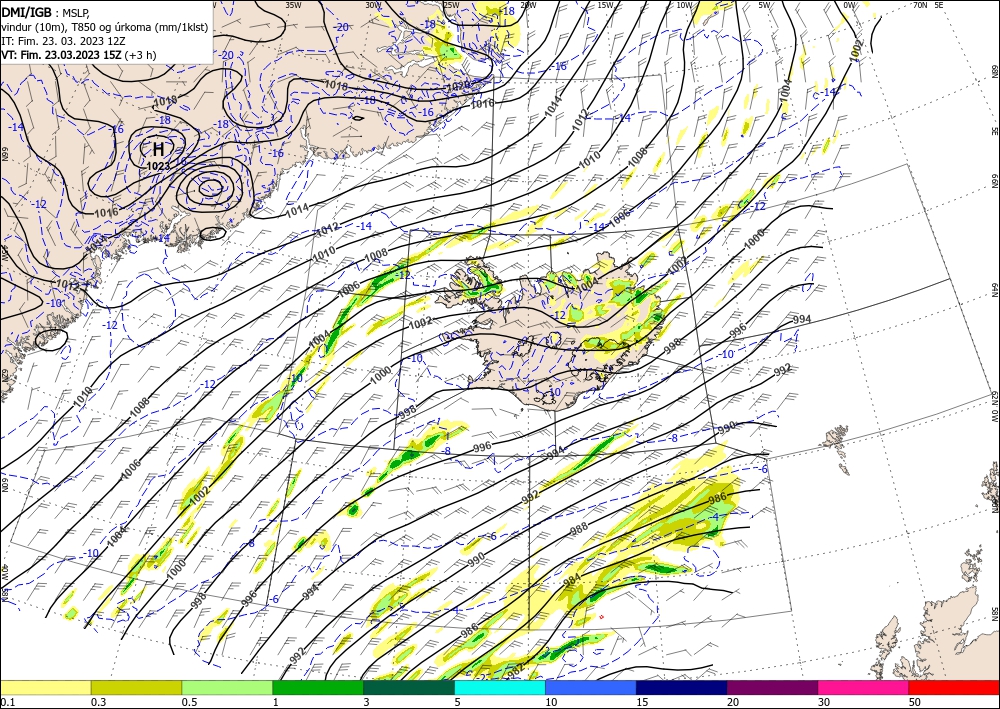The height and width of the screenshot is (709, 1000).
Task: Click the '5W' longitude label
Action: (764, 5)
